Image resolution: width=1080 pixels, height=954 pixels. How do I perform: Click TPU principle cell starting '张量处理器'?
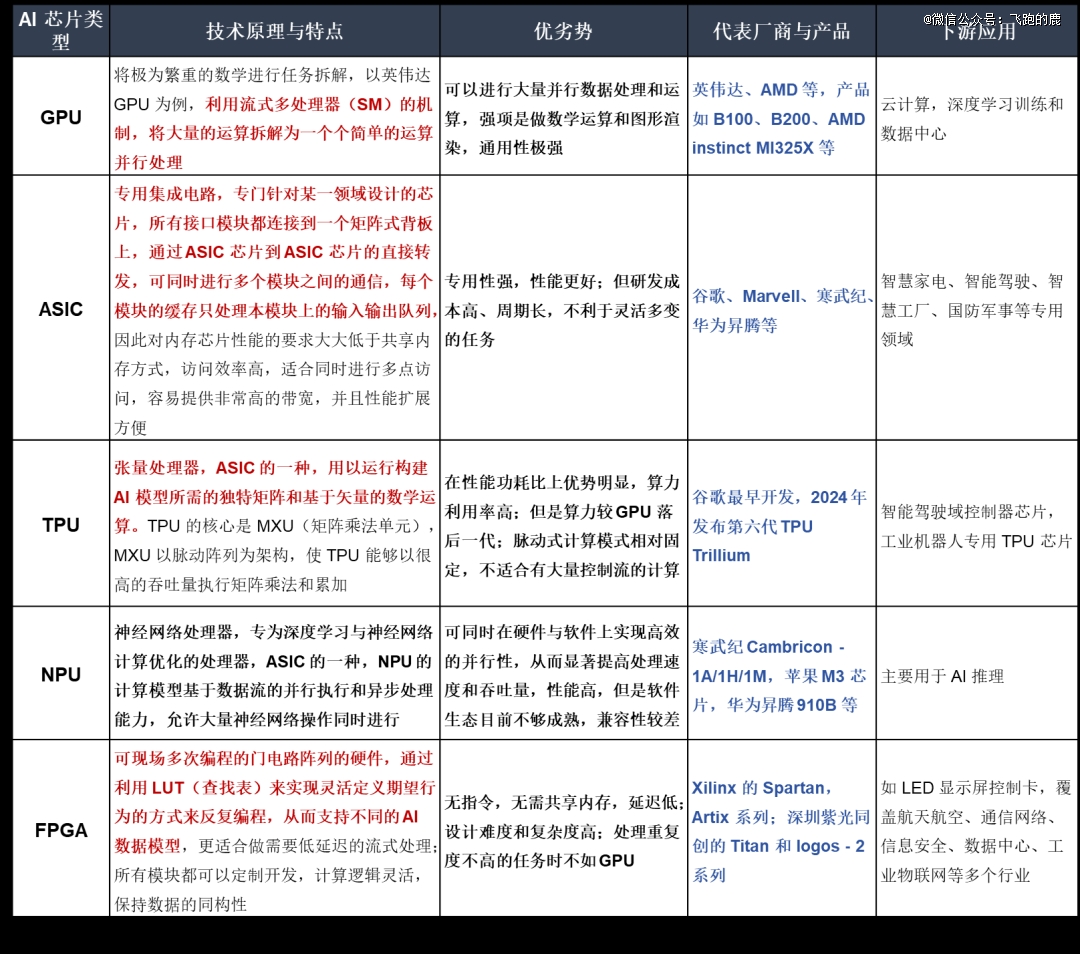tap(274, 523)
